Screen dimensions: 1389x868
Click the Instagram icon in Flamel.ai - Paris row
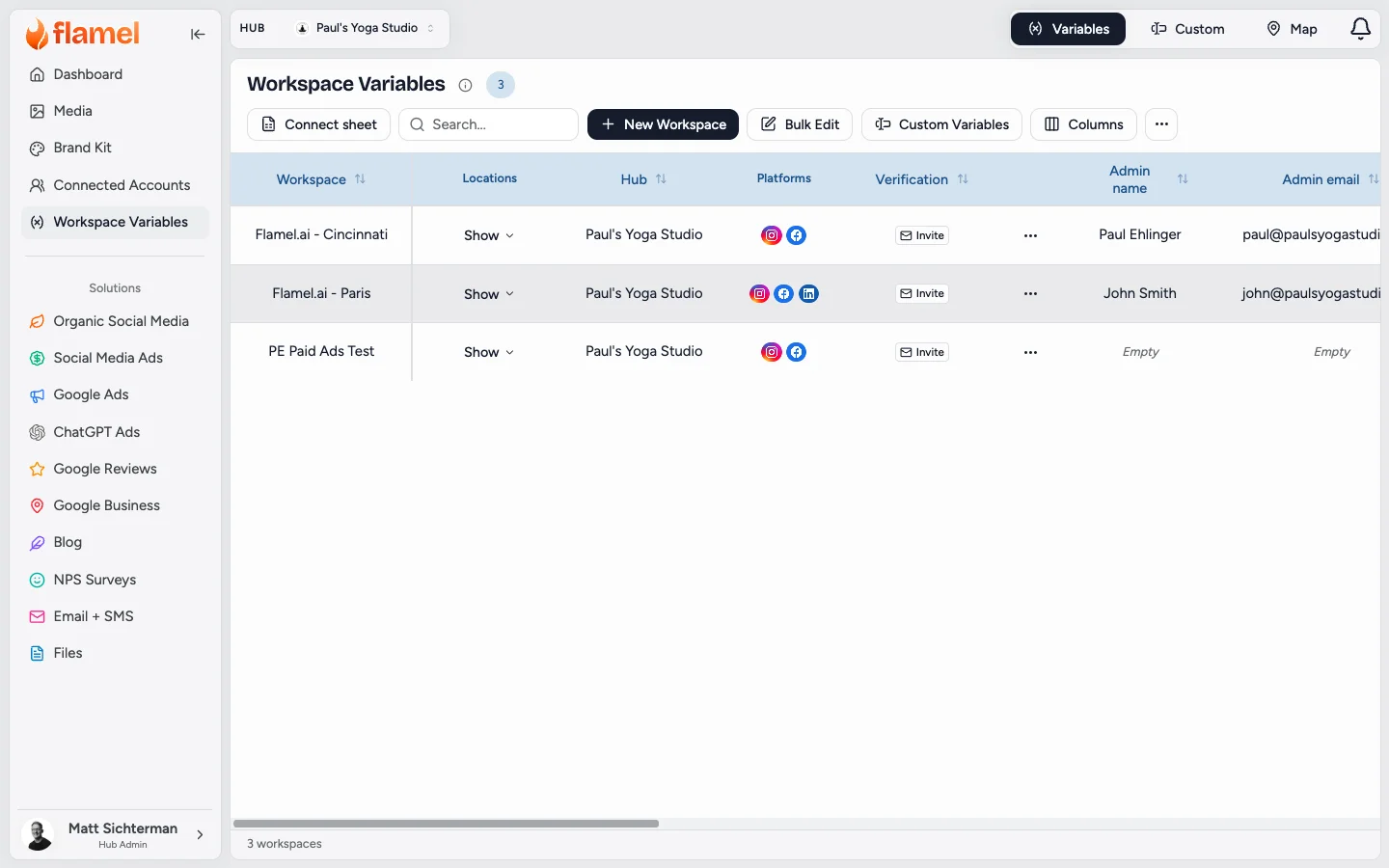(759, 293)
